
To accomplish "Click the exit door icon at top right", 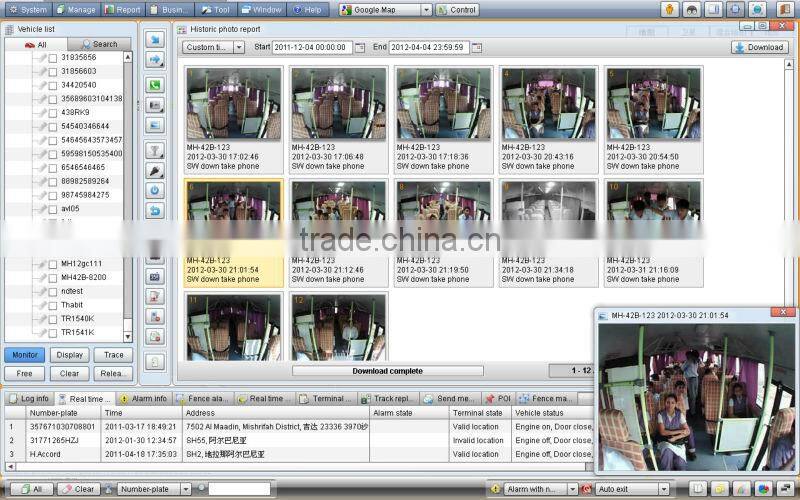I will coord(785,9).
